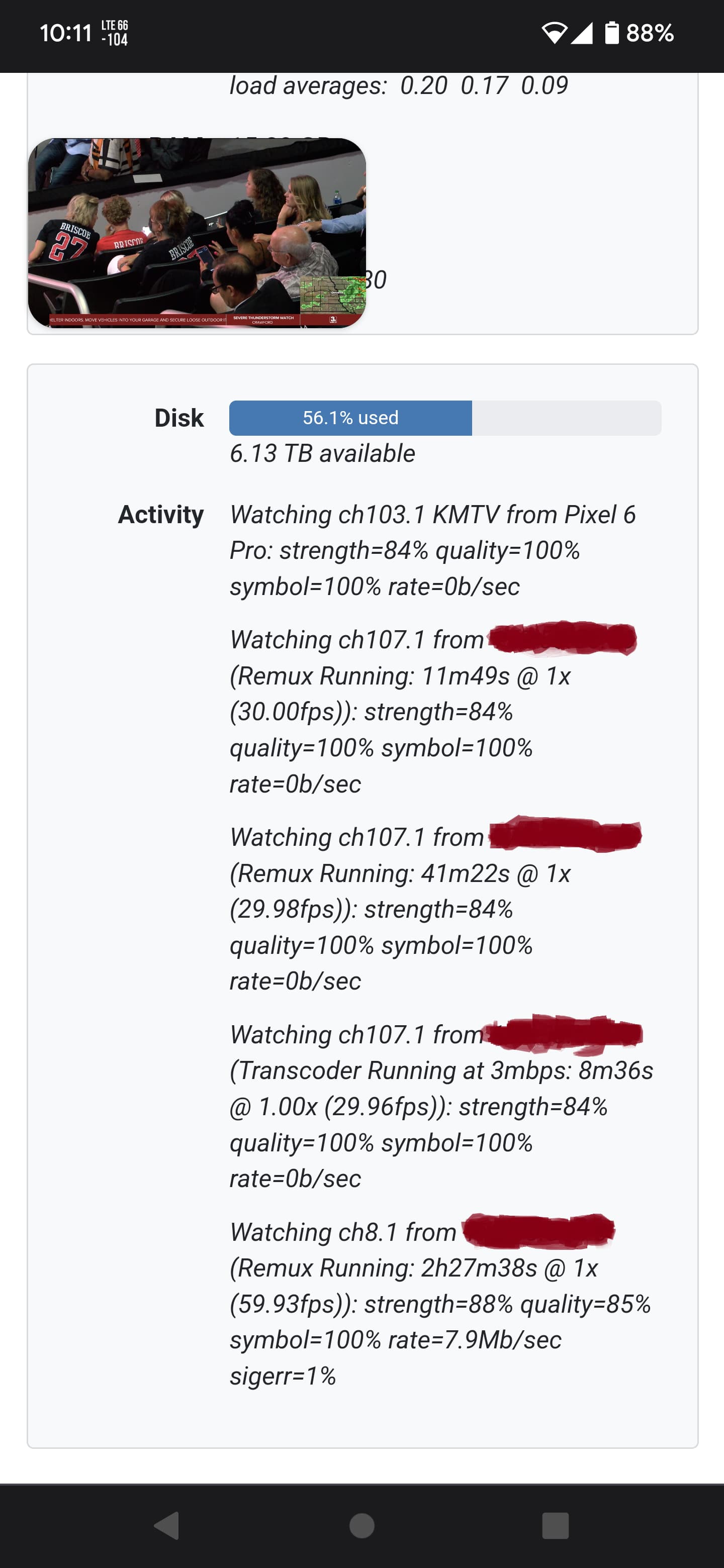Select the ch107.1 Remux 41m22s activity entry

tap(400, 909)
